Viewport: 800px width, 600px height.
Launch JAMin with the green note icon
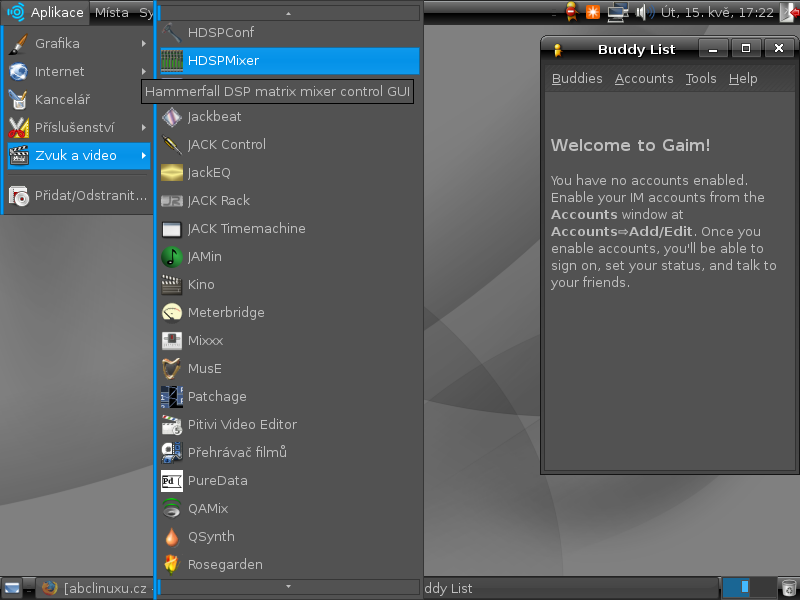172,257
